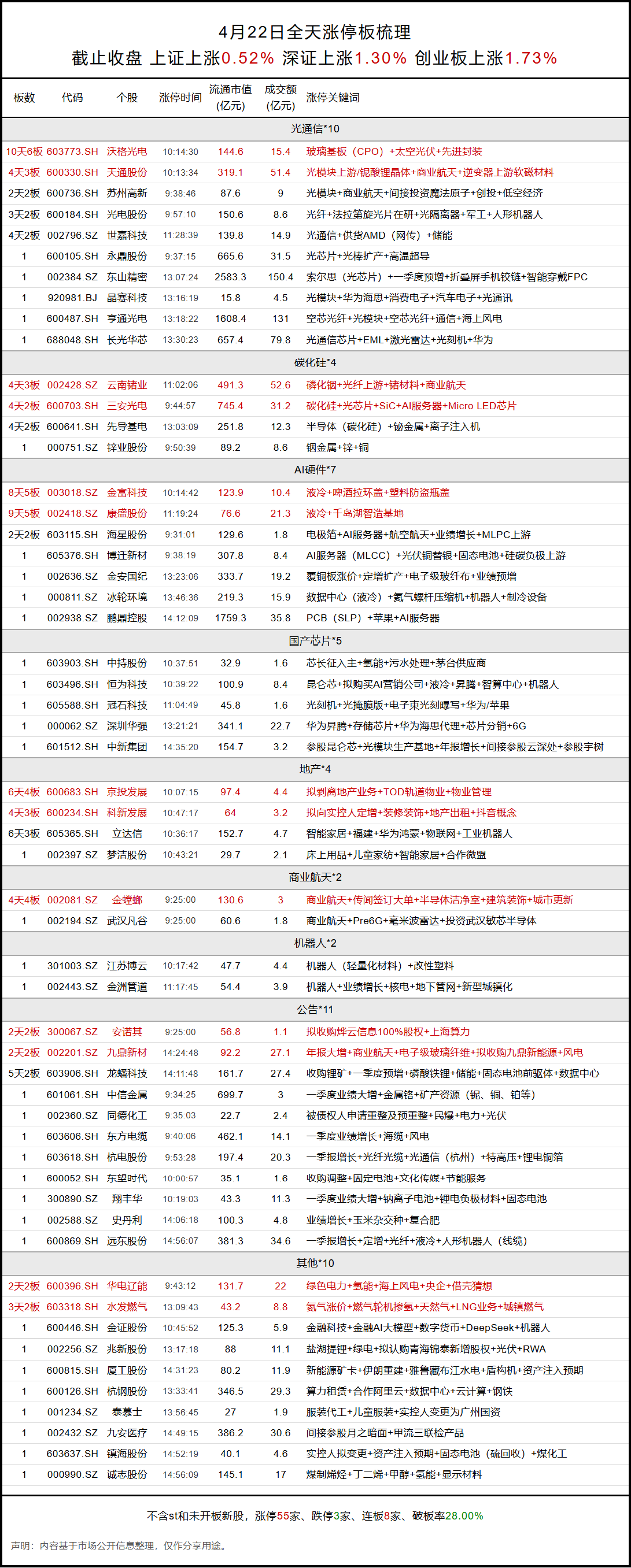Select the 光通信*10 section header
The height and width of the screenshot is (1568, 631).
point(315,128)
